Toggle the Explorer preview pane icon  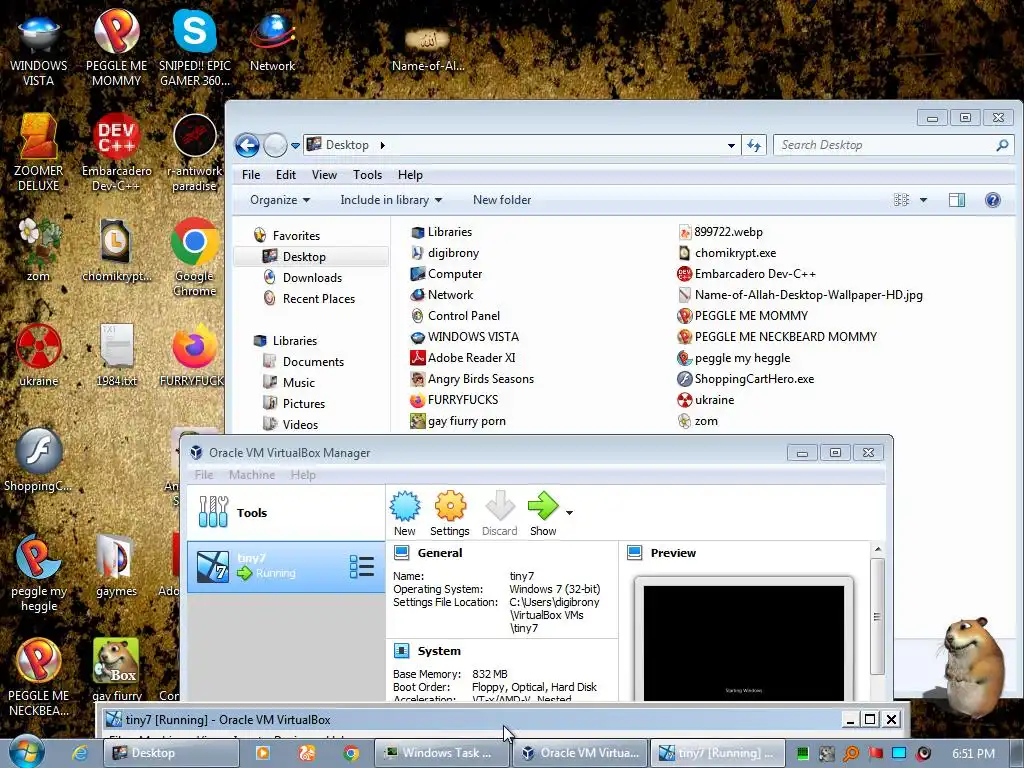coord(957,200)
